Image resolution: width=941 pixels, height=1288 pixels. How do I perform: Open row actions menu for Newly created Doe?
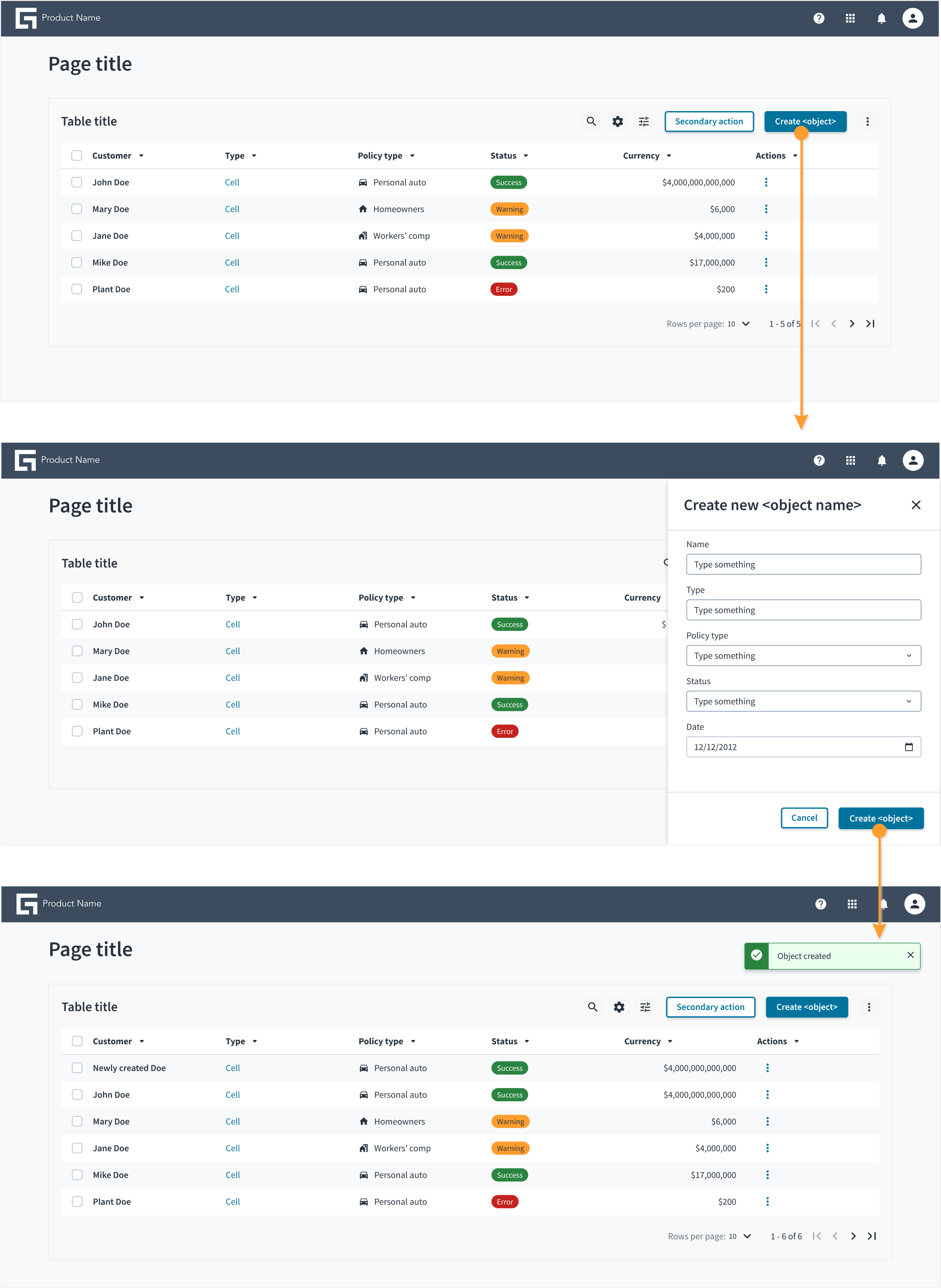(767, 1068)
